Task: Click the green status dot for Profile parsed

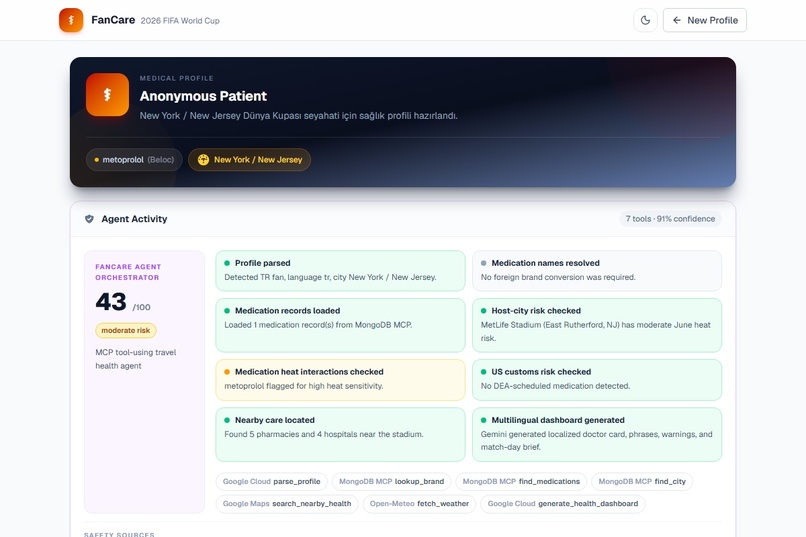Action: [x=227, y=263]
